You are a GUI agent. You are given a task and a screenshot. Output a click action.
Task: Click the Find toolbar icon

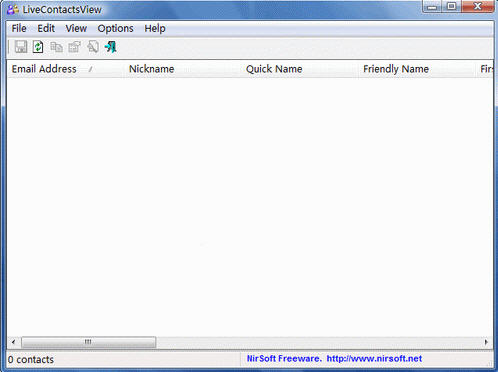point(93,47)
